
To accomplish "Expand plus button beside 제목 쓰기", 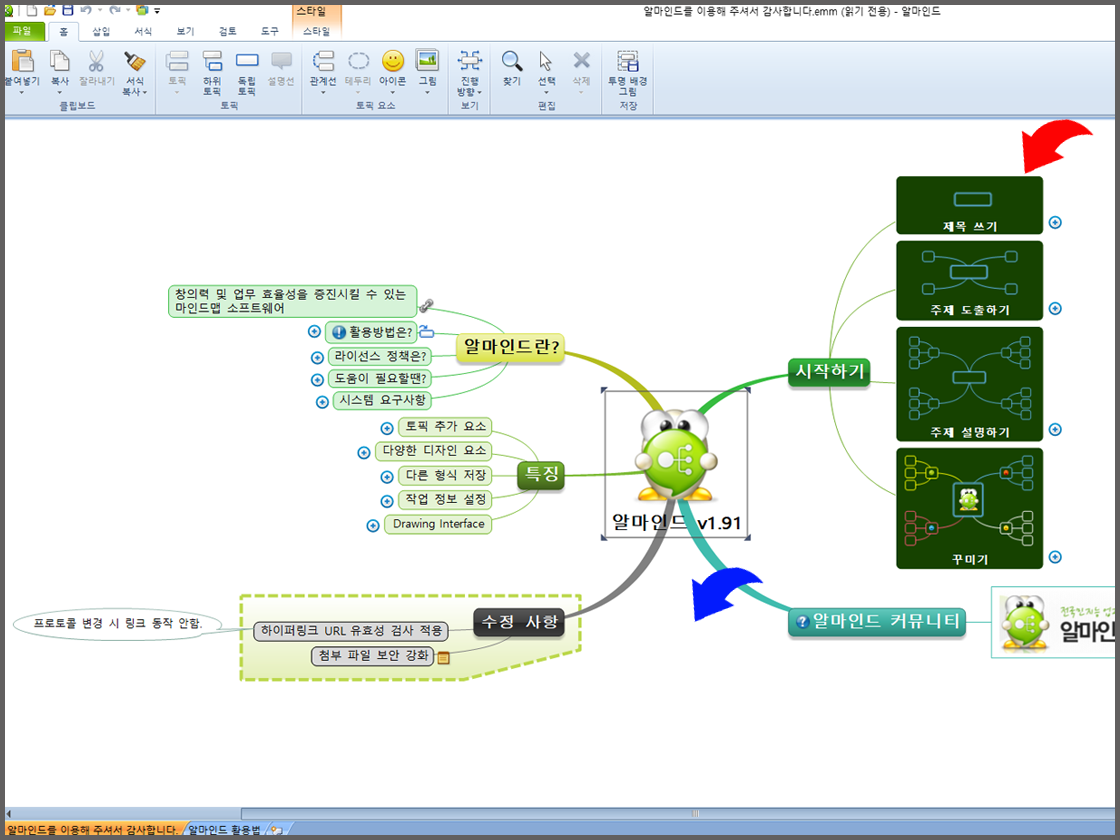I will [x=1055, y=222].
